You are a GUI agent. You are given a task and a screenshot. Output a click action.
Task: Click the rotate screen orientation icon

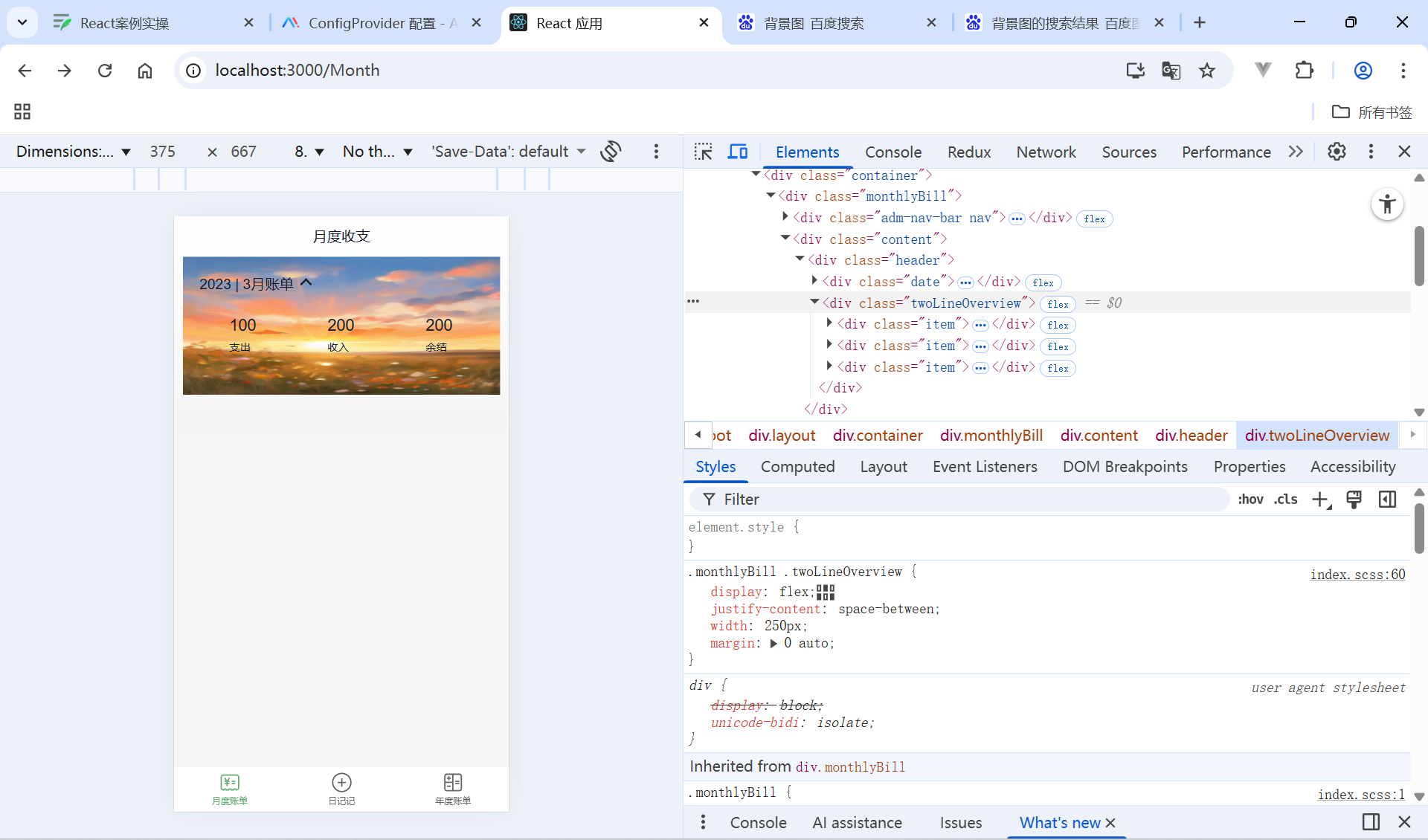(x=611, y=152)
